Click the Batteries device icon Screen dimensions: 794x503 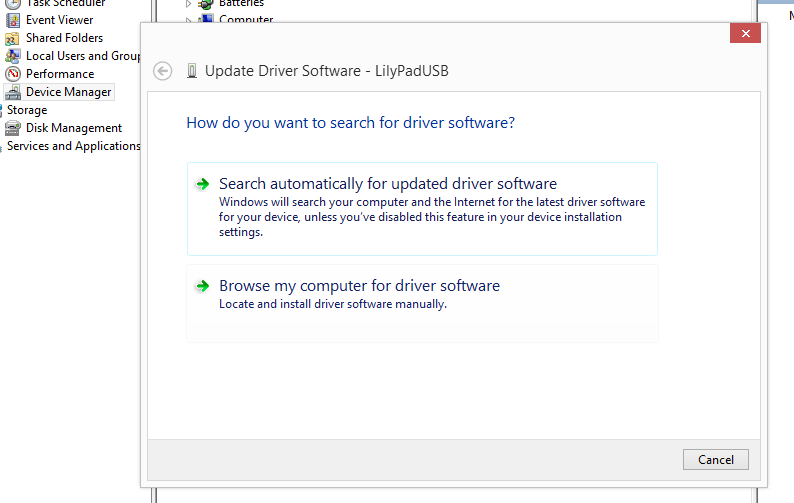coord(206,4)
